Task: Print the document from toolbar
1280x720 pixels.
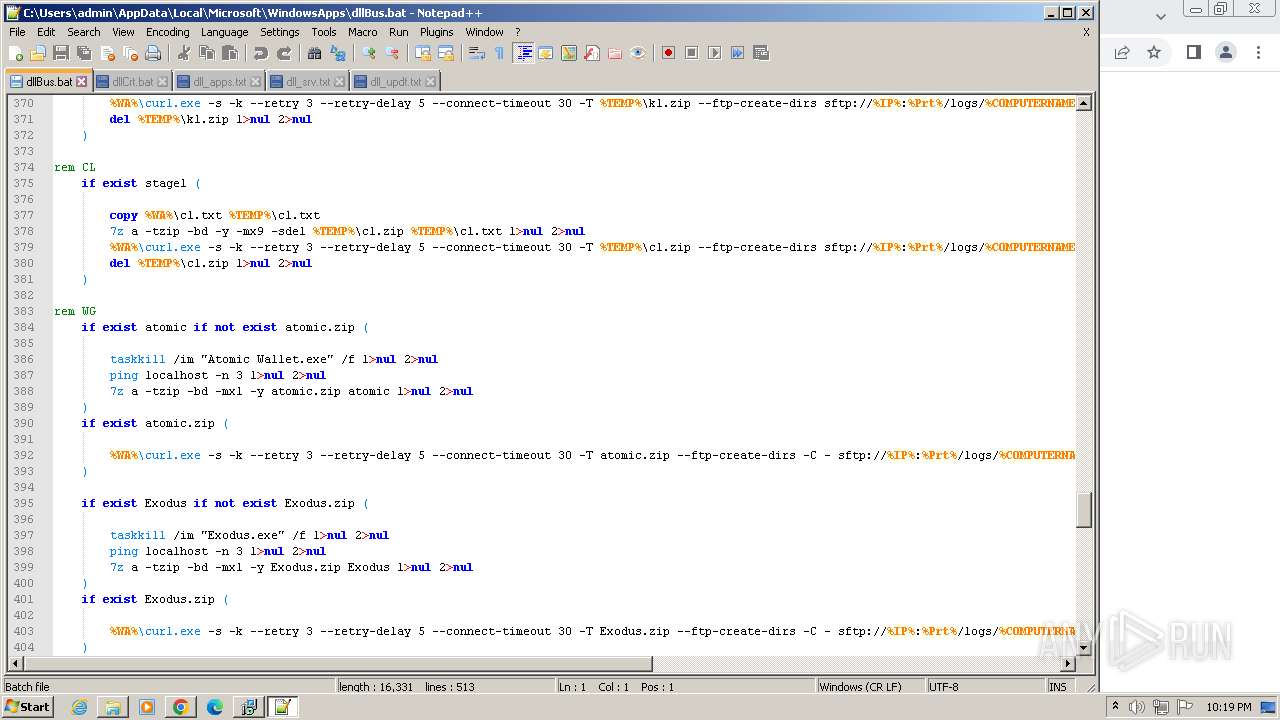Action: (x=153, y=53)
